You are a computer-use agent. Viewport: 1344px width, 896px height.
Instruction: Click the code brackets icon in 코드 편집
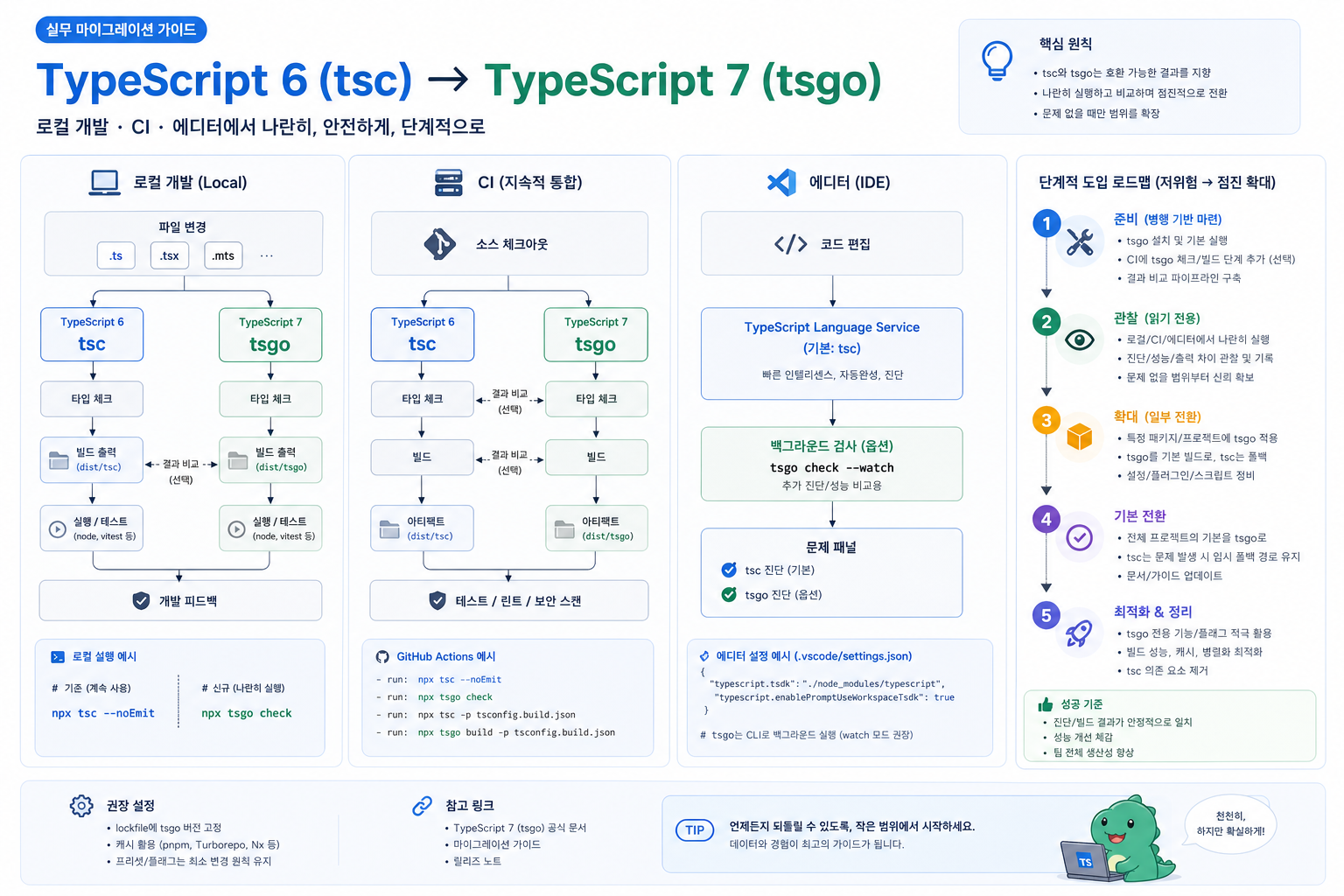coord(790,244)
